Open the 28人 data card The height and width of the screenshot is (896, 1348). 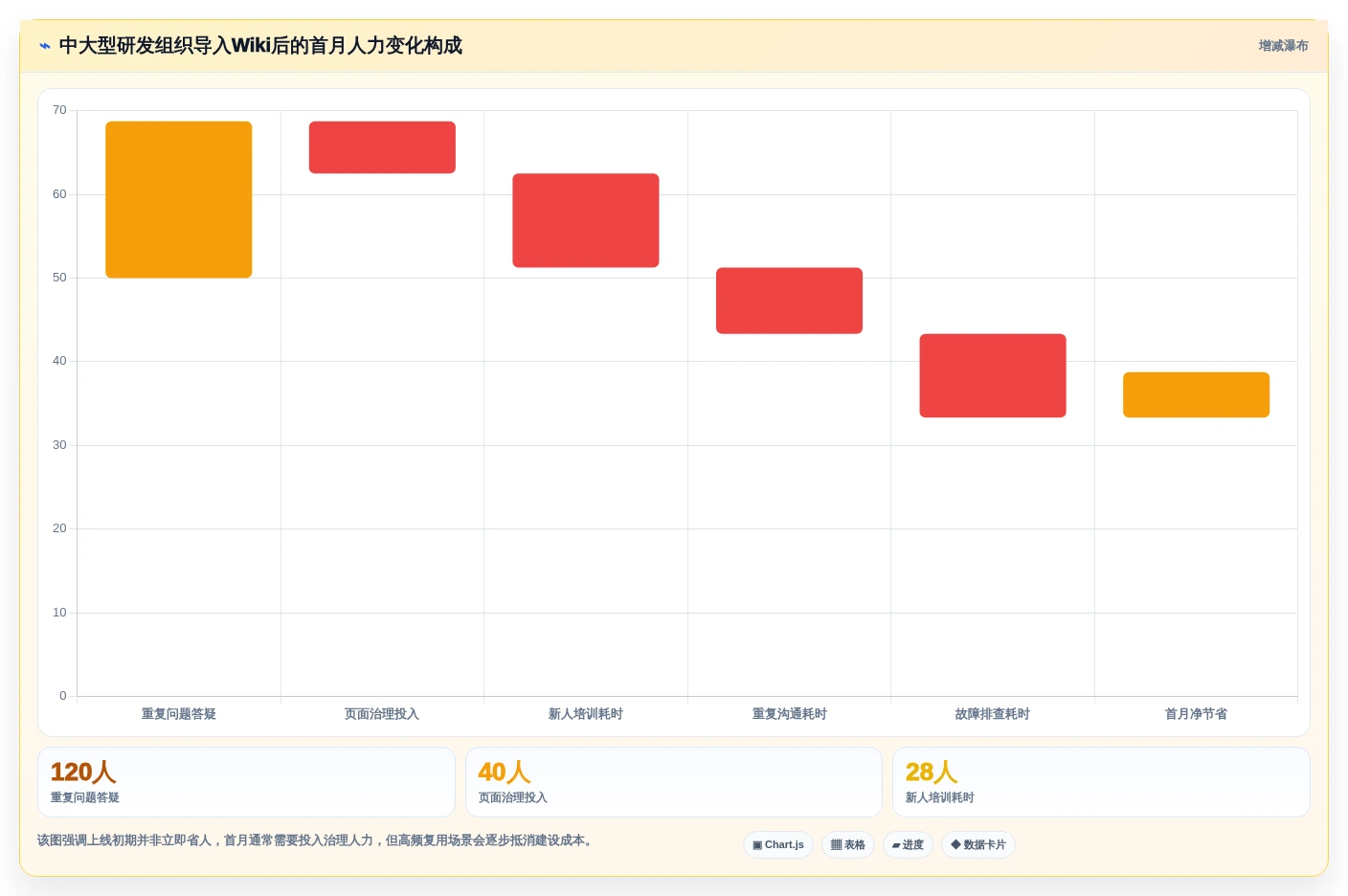click(1101, 782)
